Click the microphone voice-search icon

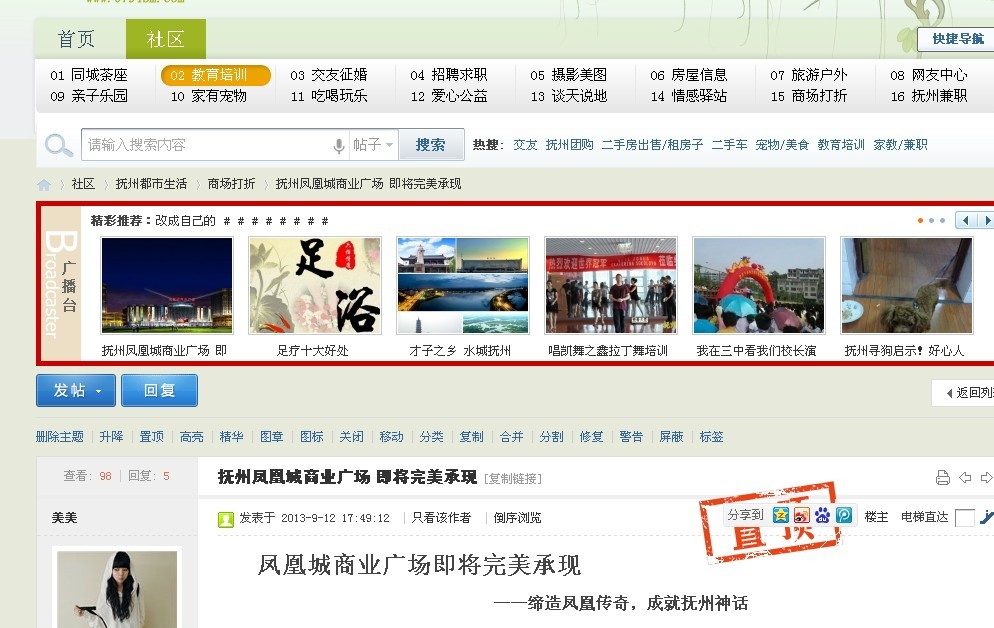[x=339, y=145]
